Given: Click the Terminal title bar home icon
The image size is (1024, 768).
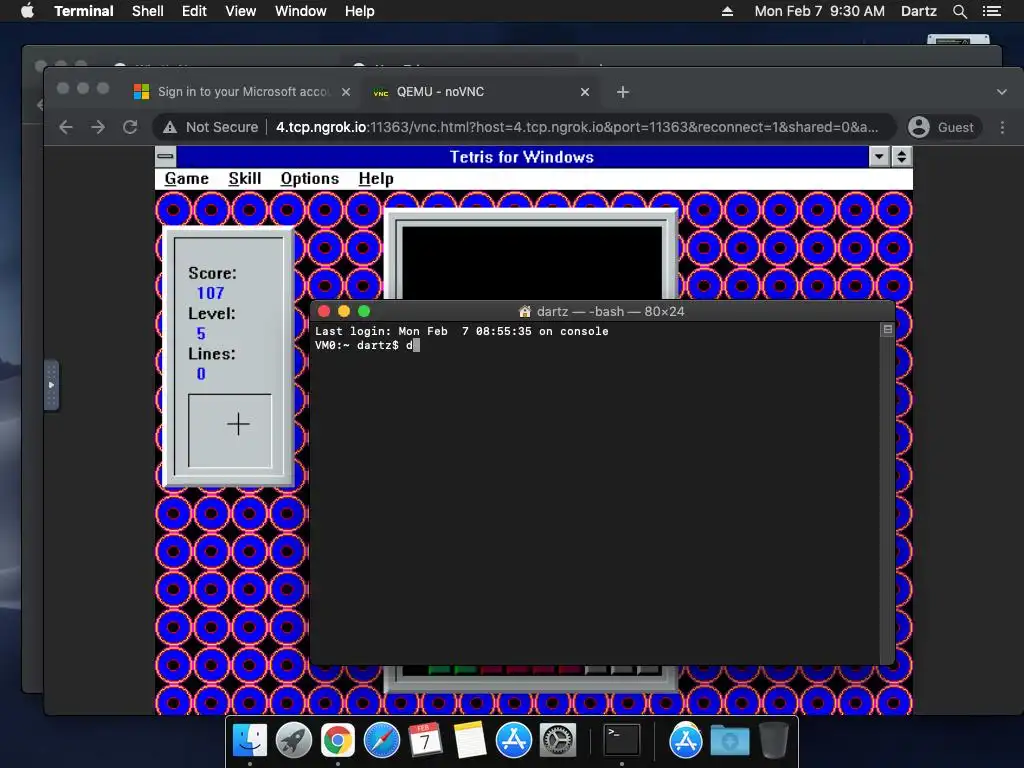Looking at the screenshot, I should pyautogui.click(x=524, y=312).
